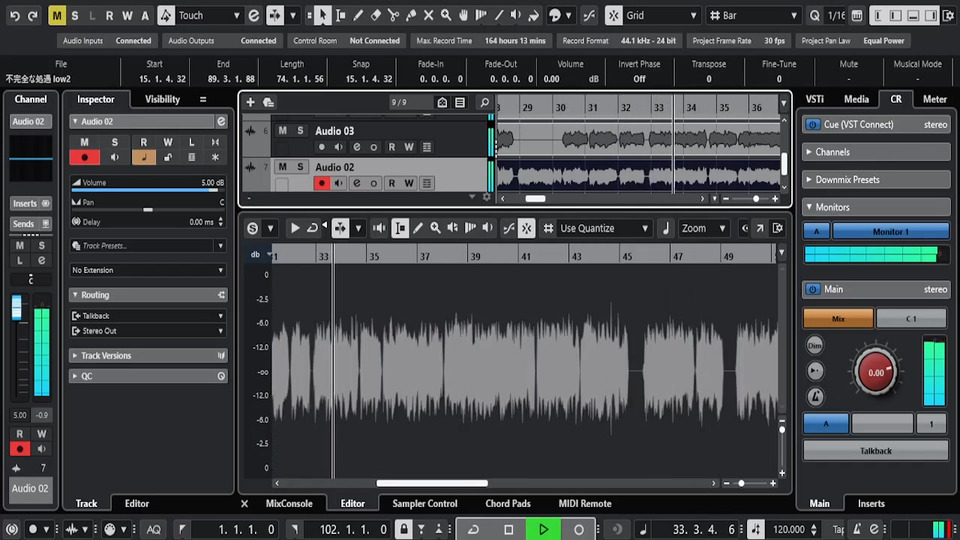Toggle Record Enable on Audio 02 track
This screenshot has width=960, height=540.
pyautogui.click(x=322, y=183)
